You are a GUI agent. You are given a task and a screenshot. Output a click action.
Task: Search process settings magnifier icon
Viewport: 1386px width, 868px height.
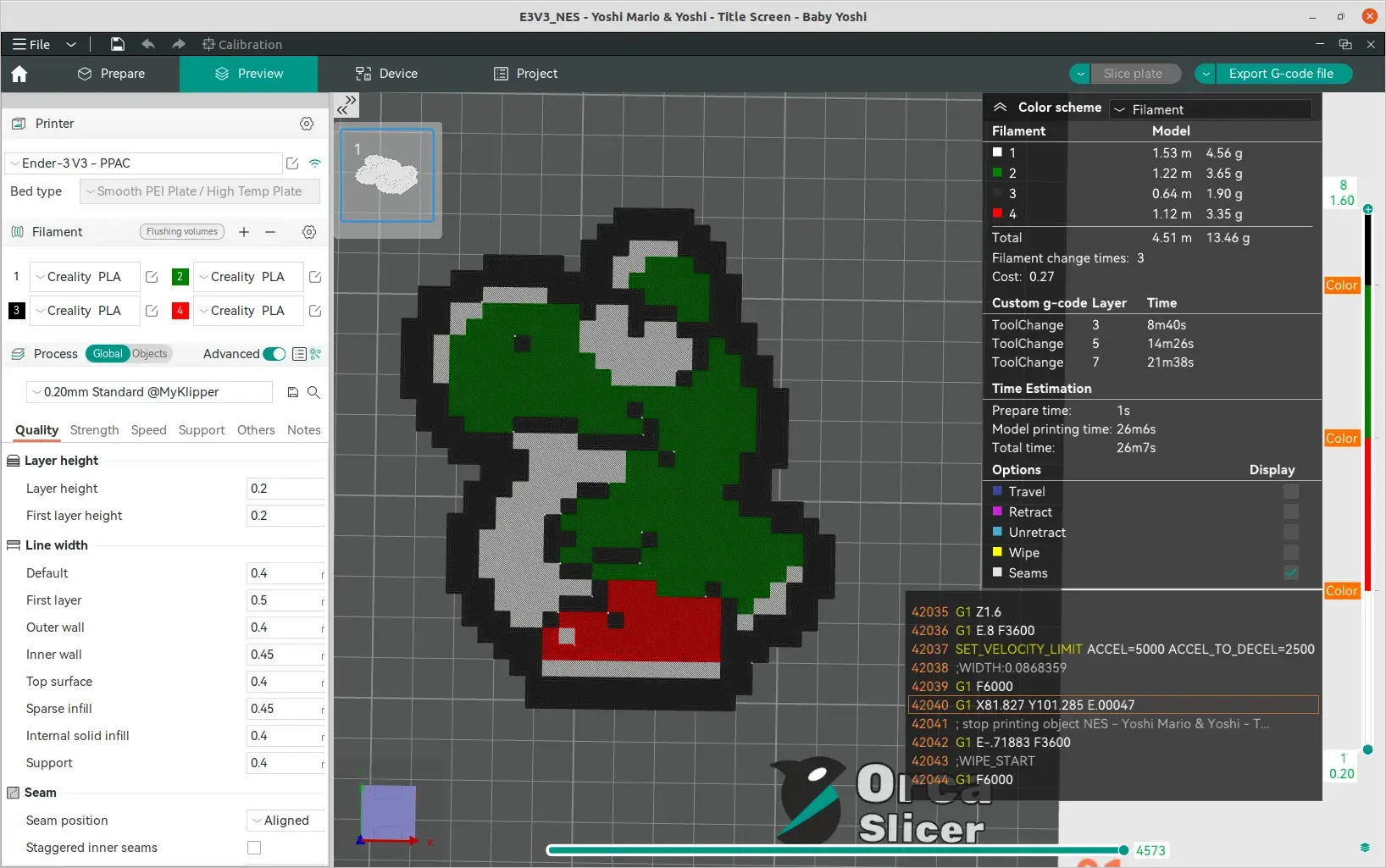click(x=313, y=392)
